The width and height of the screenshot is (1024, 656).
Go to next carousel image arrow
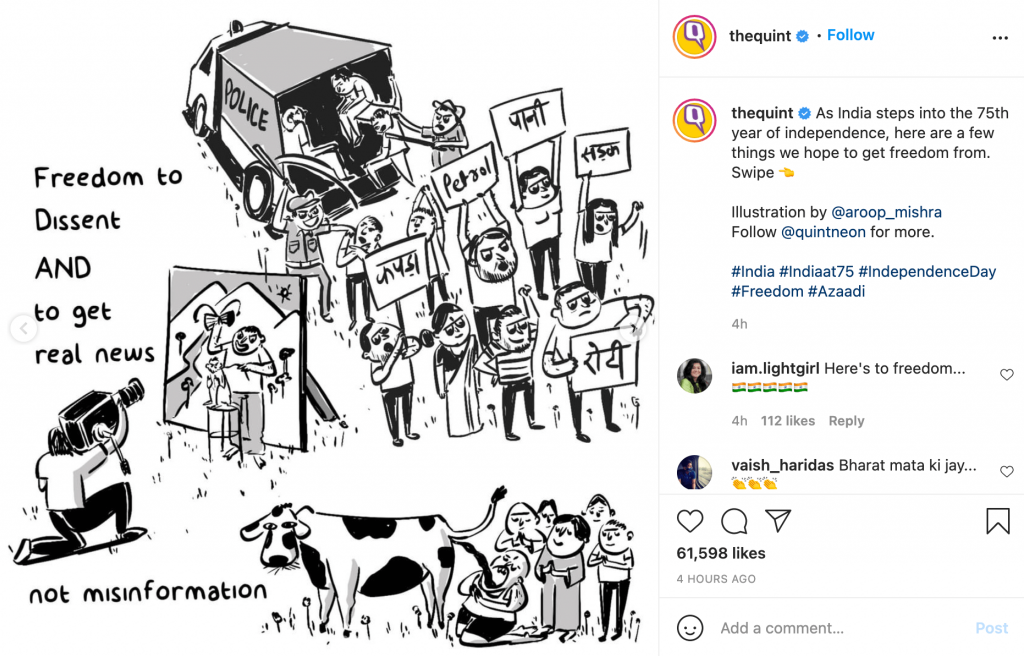(x=635, y=329)
